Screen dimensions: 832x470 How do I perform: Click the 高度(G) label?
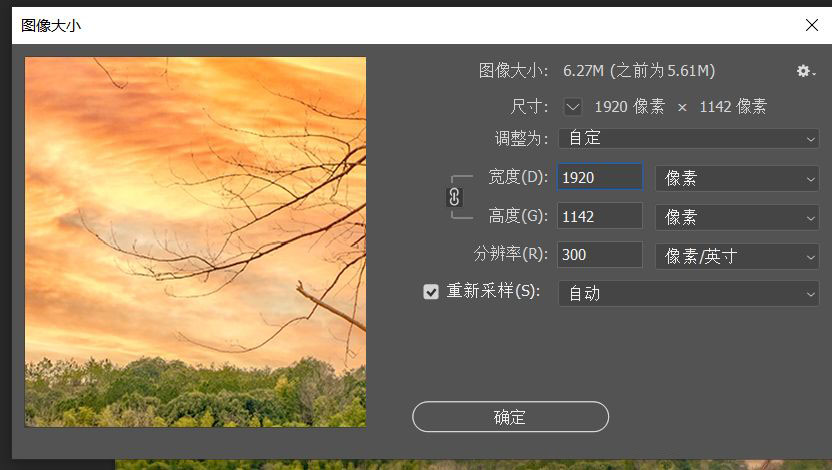click(x=518, y=216)
